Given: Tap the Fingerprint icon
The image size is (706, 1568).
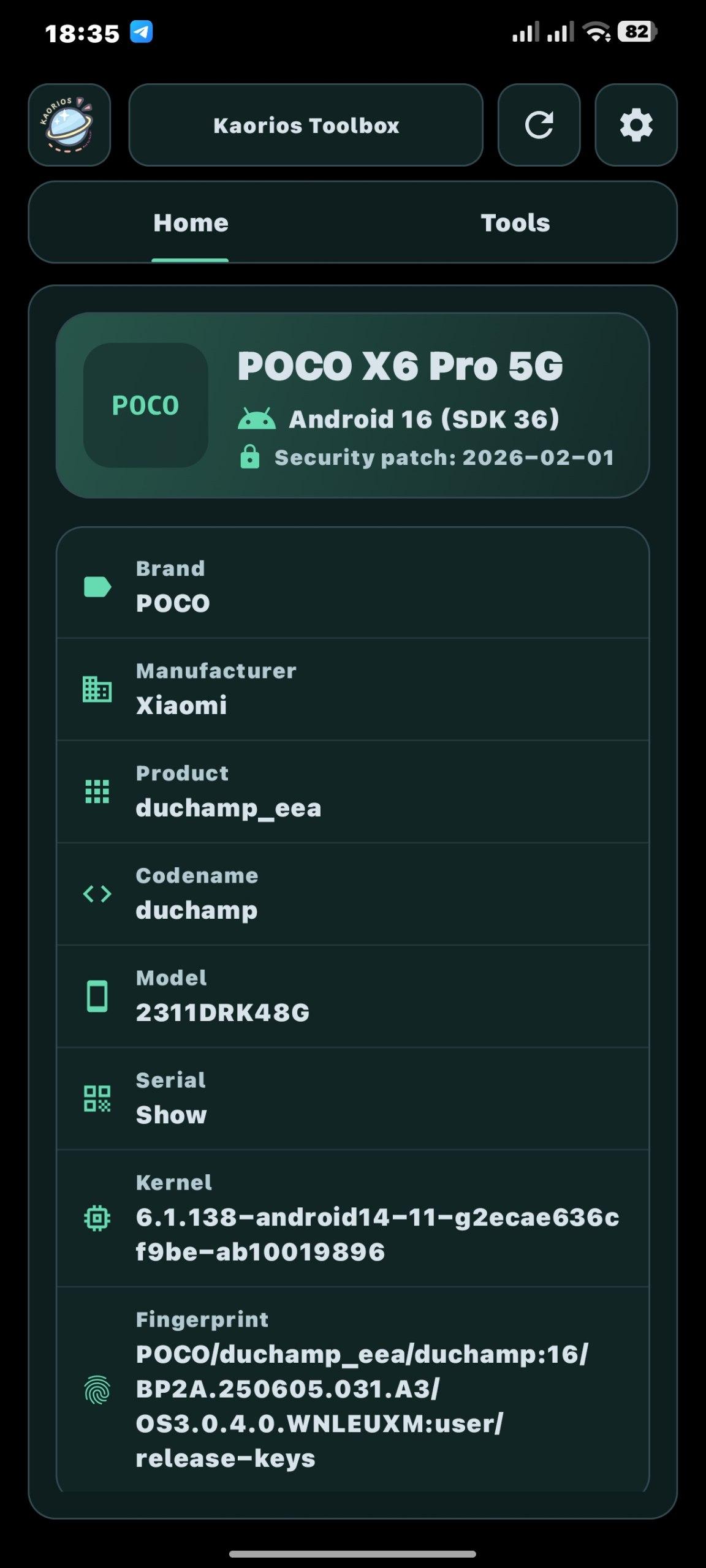Looking at the screenshot, I should [97, 1389].
